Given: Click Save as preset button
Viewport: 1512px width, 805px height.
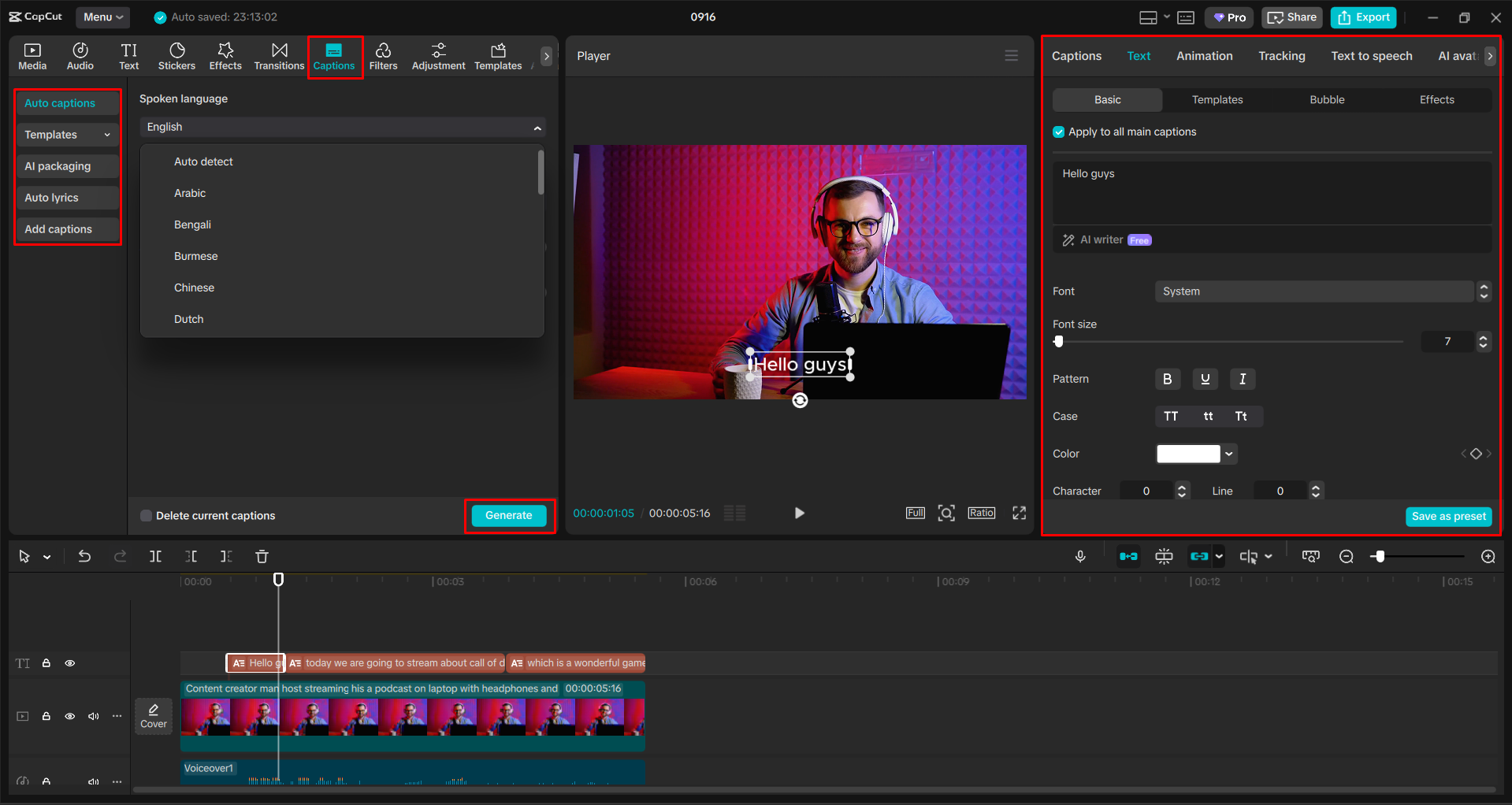Looking at the screenshot, I should (1448, 517).
